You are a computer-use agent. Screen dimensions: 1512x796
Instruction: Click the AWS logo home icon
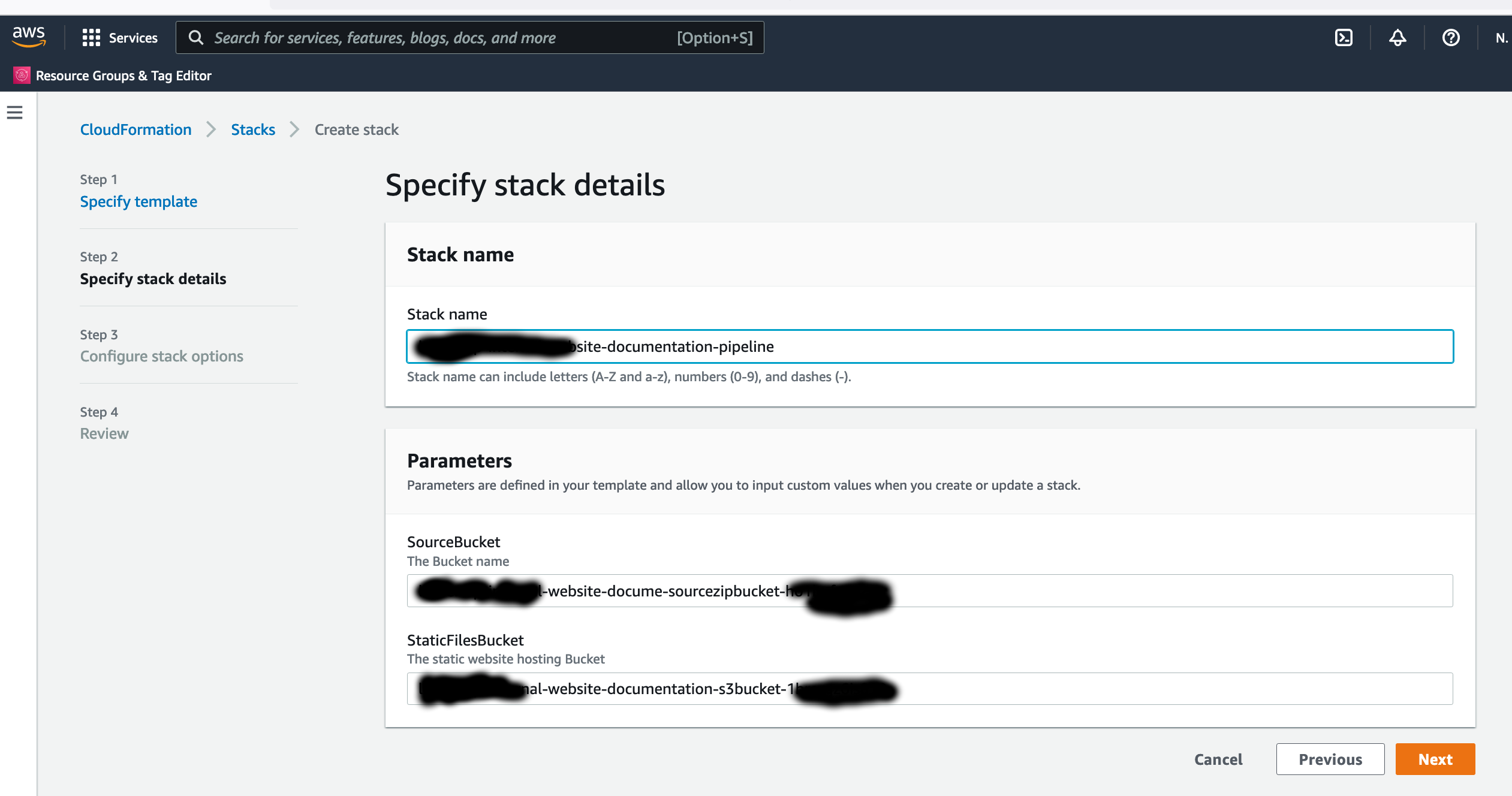point(29,37)
